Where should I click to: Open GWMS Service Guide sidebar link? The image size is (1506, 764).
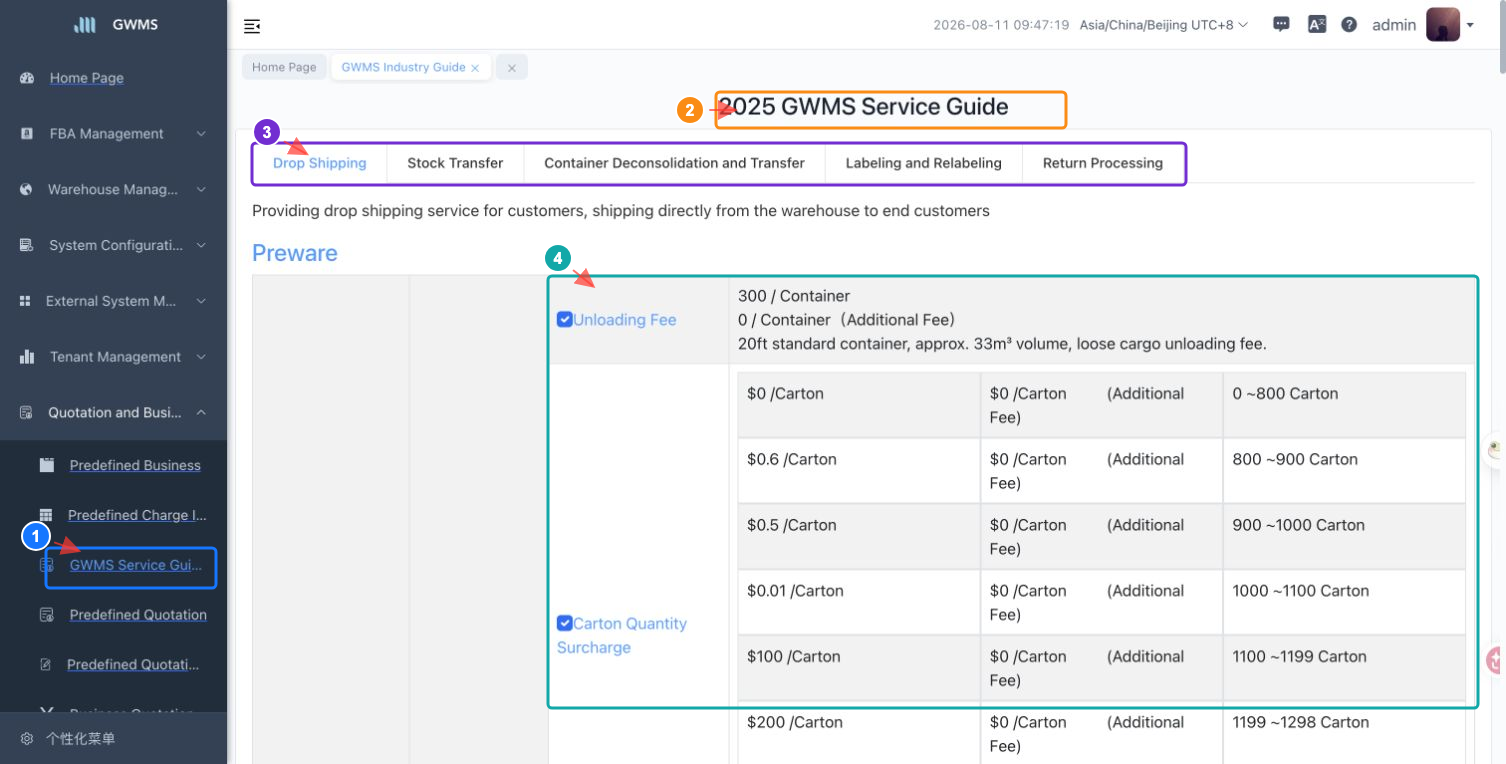coord(136,565)
